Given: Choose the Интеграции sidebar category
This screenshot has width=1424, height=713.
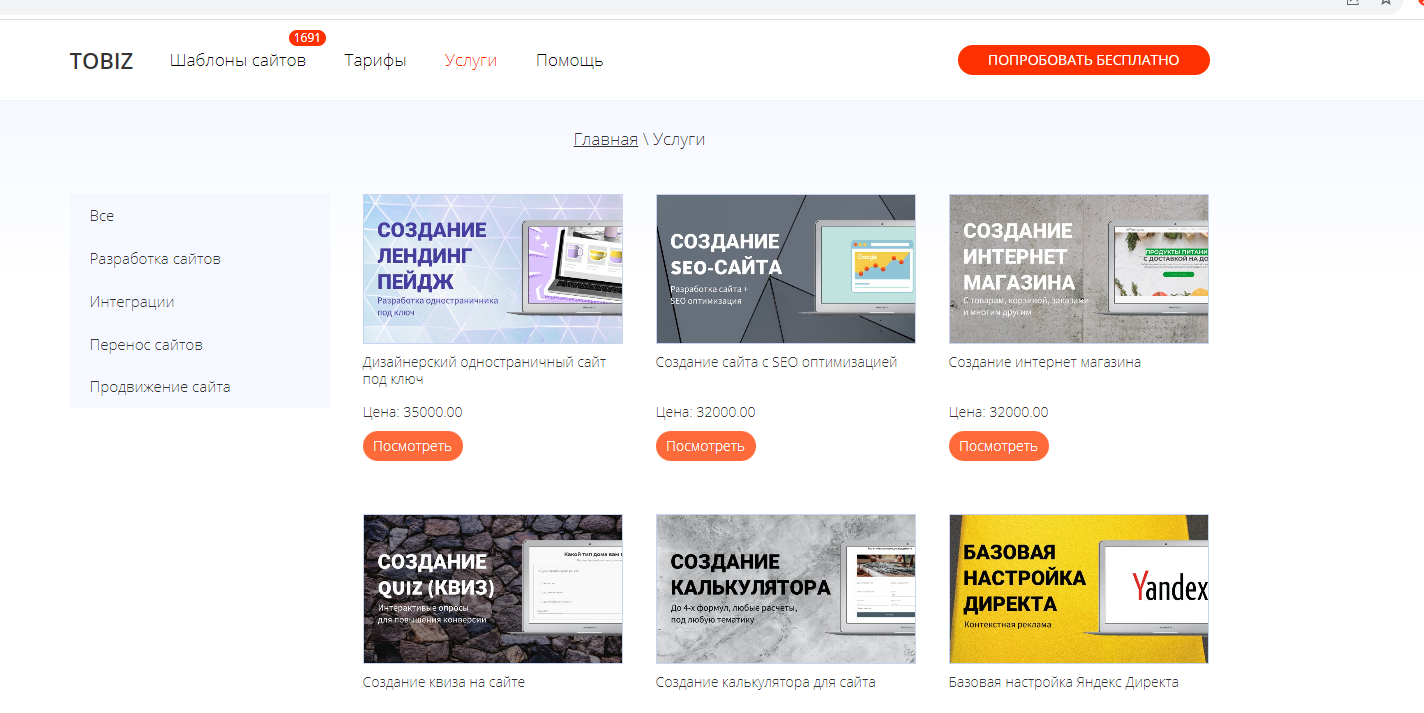Looking at the screenshot, I should click(132, 302).
